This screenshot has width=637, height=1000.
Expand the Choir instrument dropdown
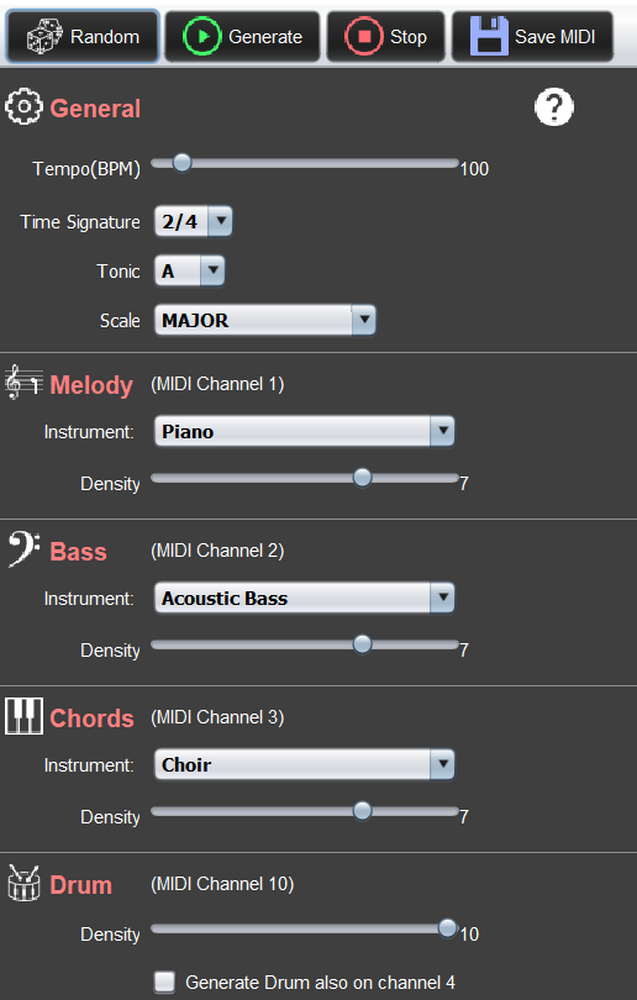(305, 765)
